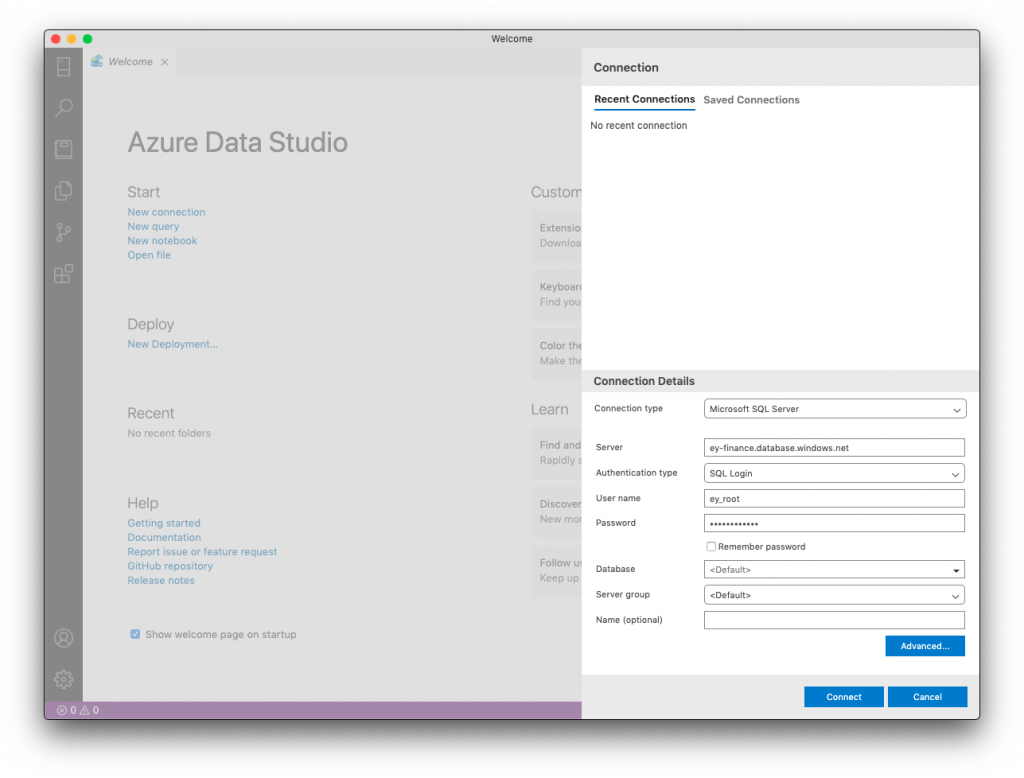The width and height of the screenshot is (1024, 778).
Task: Open the Explorer files icon
Action: [x=64, y=191]
